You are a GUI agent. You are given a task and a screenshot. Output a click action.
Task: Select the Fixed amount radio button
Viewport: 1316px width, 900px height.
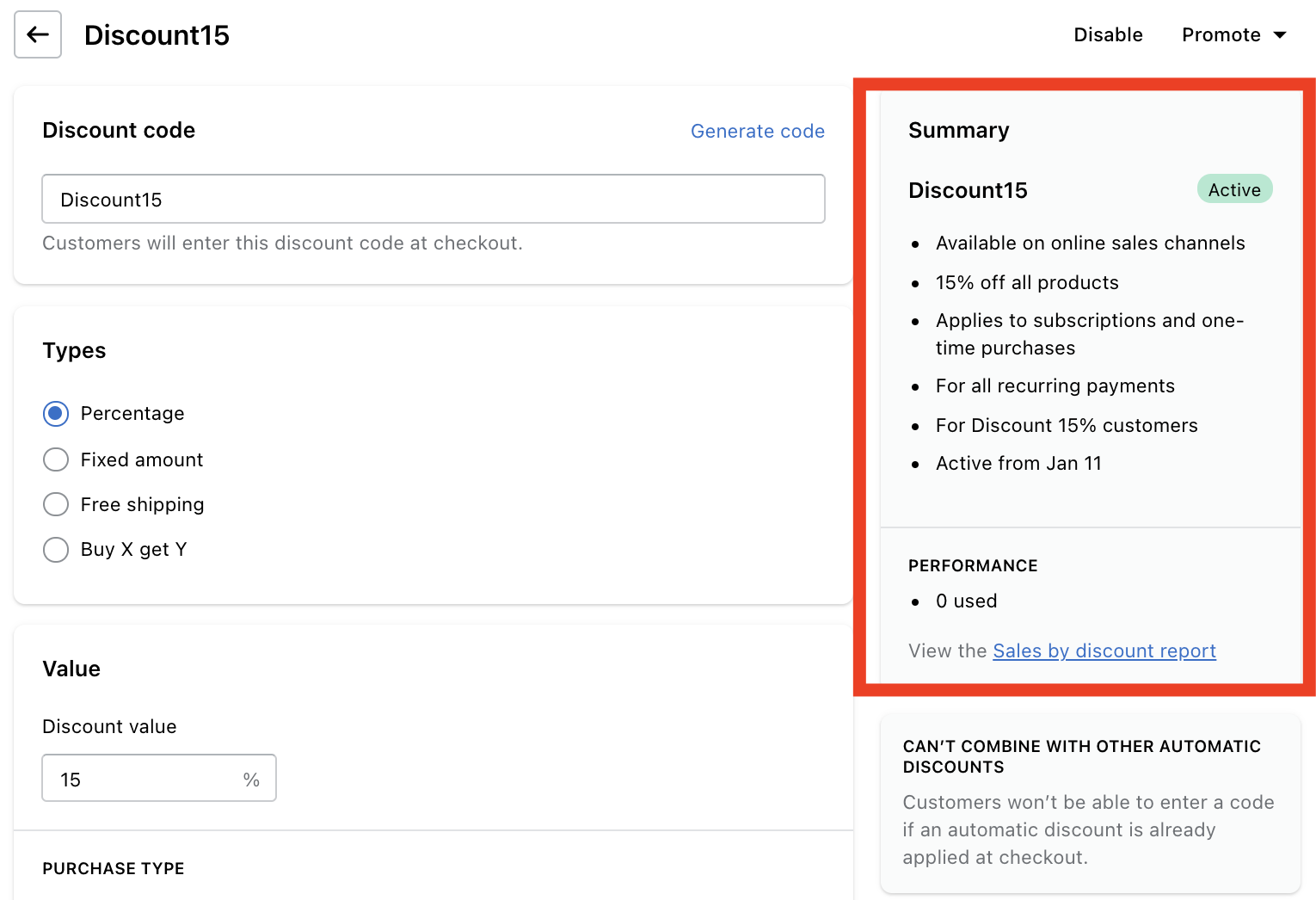(x=56, y=459)
